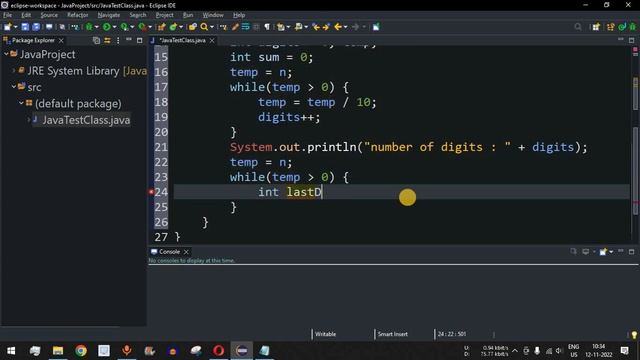640x360 pixels.
Task: Open the File menu
Action: tap(7, 15)
